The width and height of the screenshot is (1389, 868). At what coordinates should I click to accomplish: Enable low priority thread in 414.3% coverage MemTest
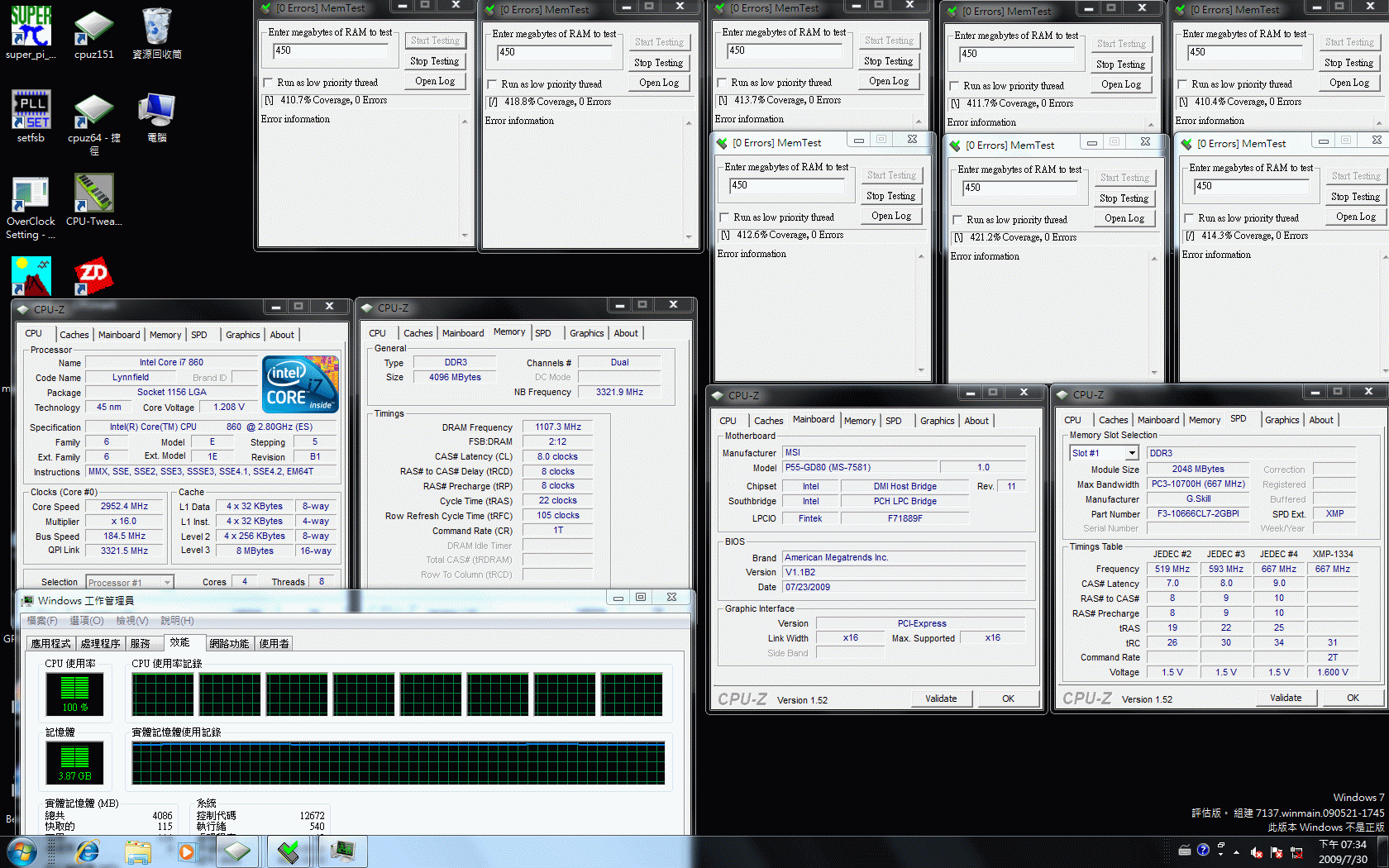[x=1189, y=218]
